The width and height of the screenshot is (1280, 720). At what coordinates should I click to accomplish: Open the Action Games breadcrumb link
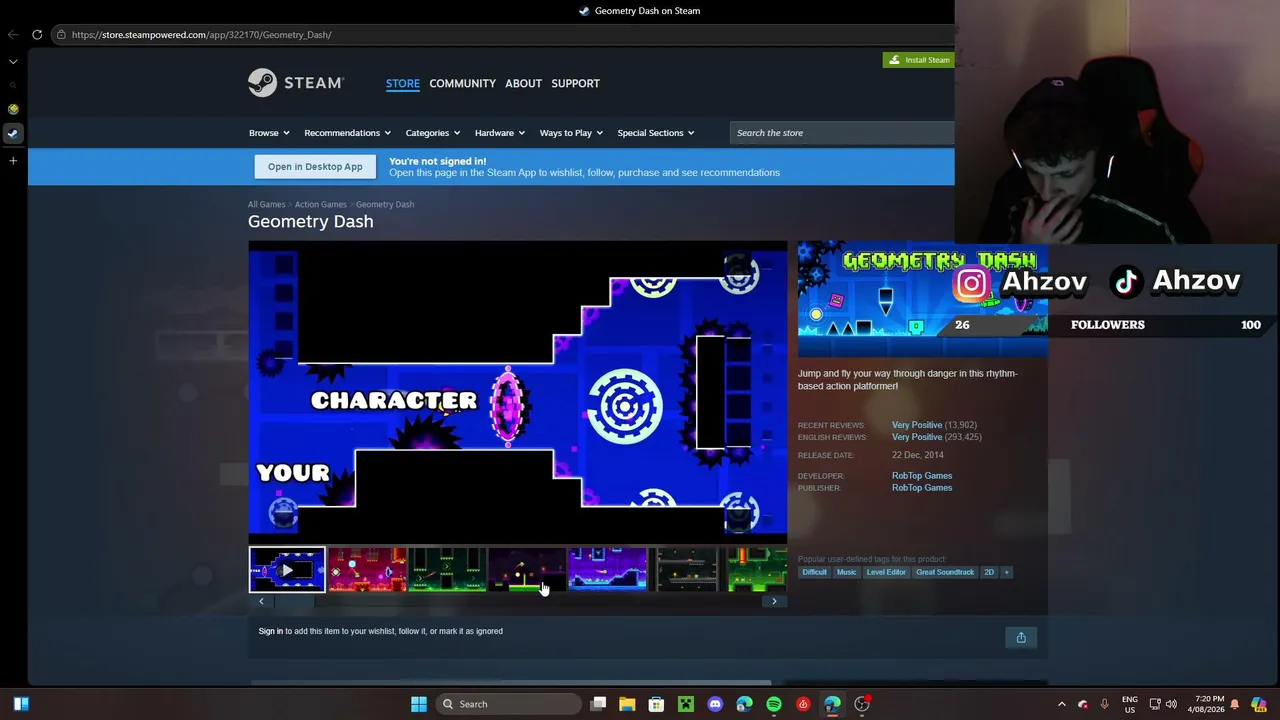[x=321, y=204]
